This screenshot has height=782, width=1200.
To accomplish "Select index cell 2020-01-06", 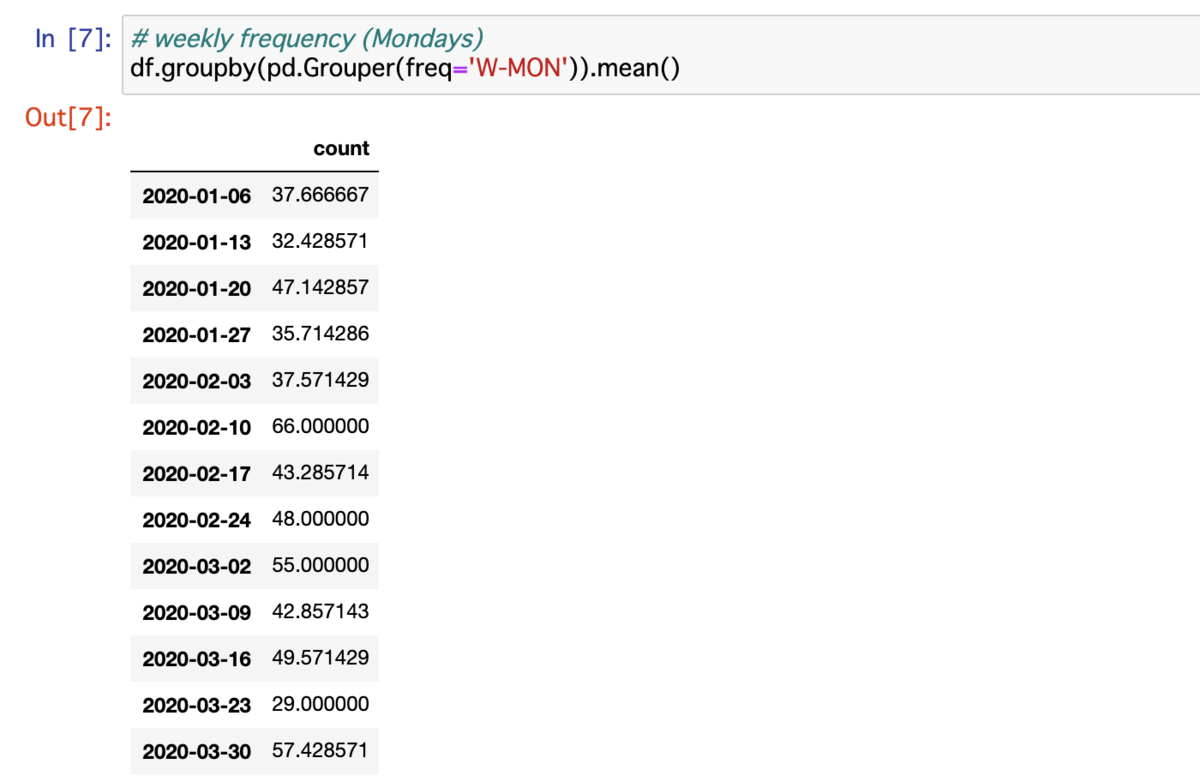I will tap(197, 196).
